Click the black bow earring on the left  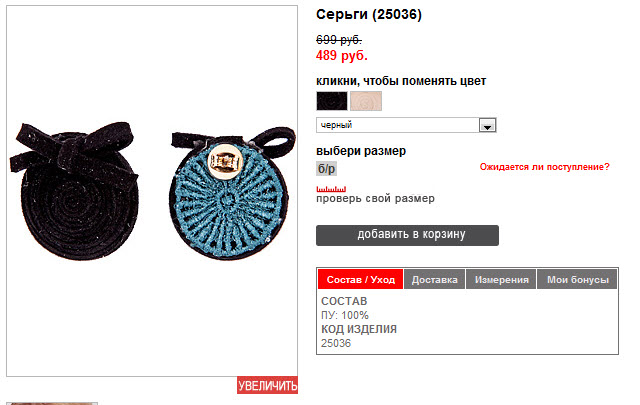pos(75,191)
